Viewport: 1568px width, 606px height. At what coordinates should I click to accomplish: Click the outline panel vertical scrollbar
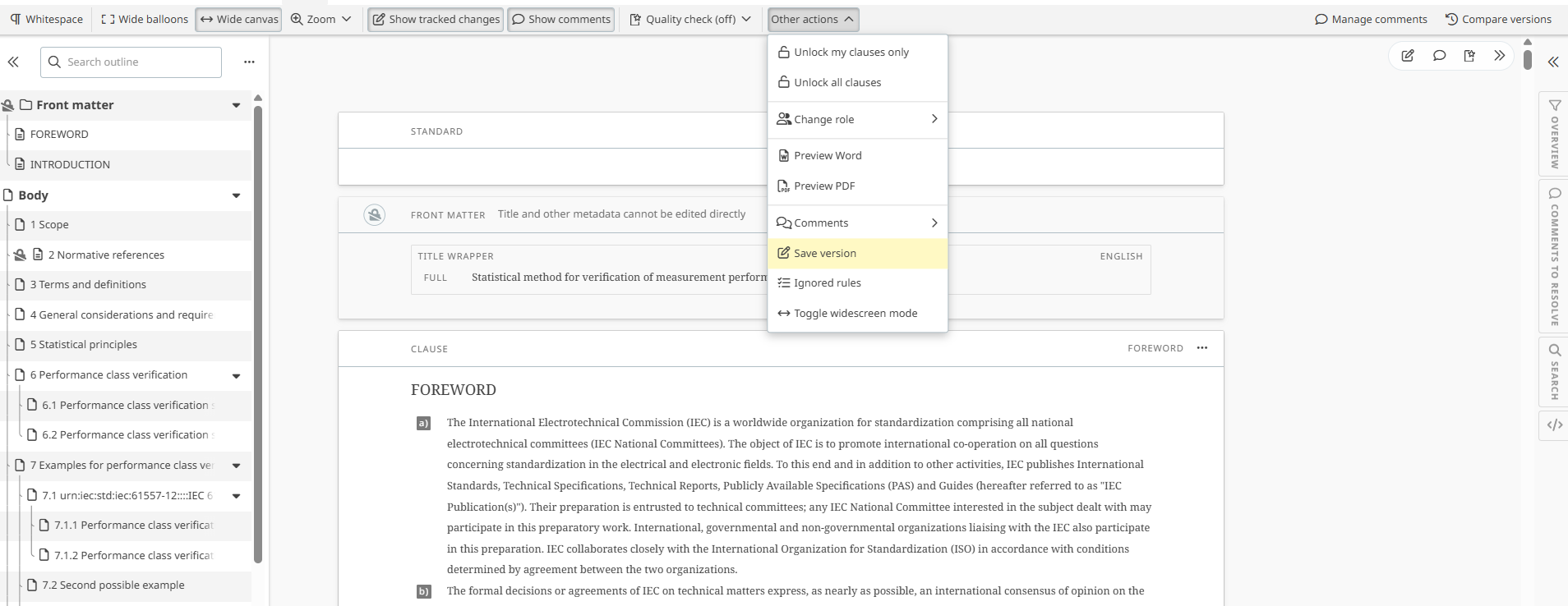point(258,328)
